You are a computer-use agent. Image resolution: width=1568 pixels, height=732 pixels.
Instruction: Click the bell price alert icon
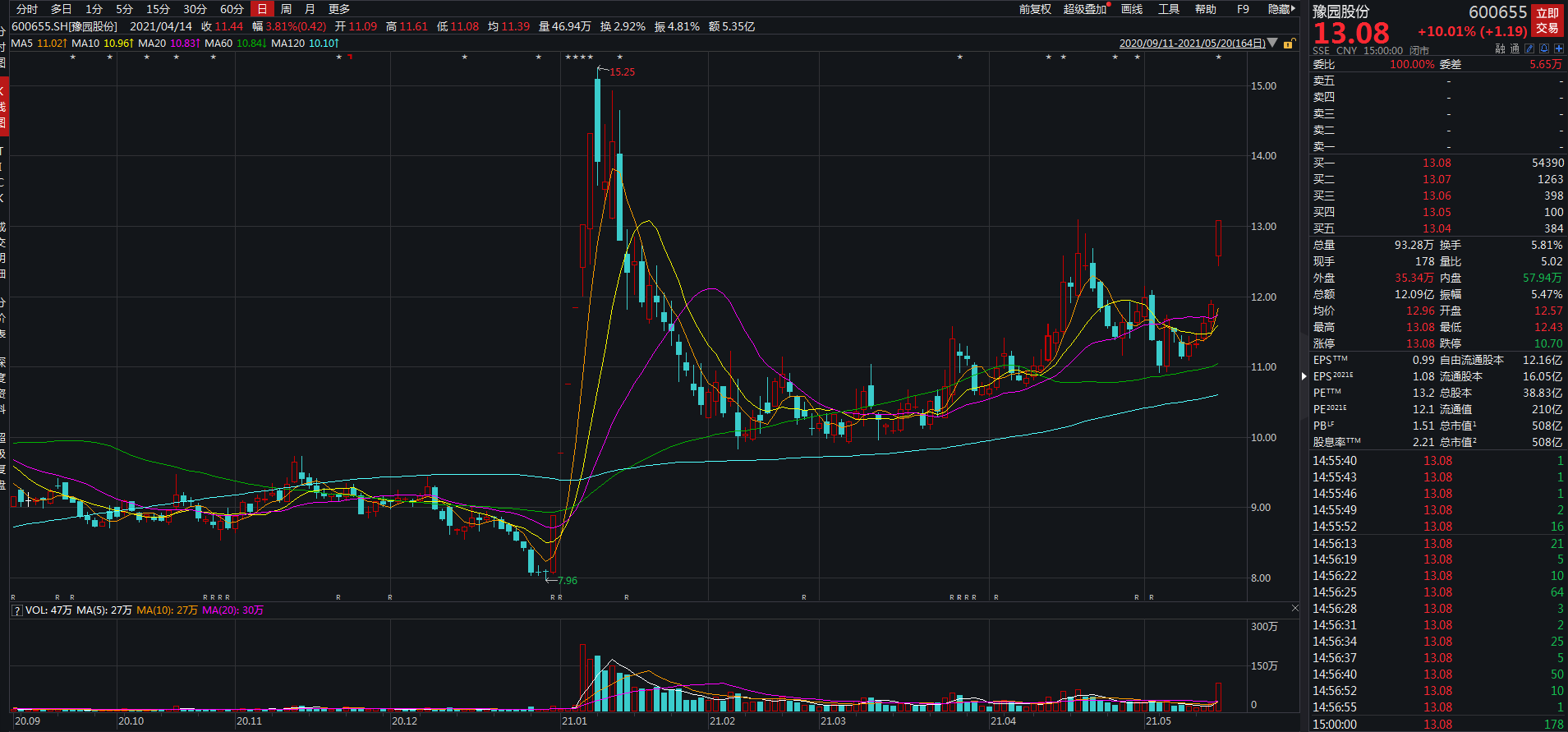coord(1544,49)
